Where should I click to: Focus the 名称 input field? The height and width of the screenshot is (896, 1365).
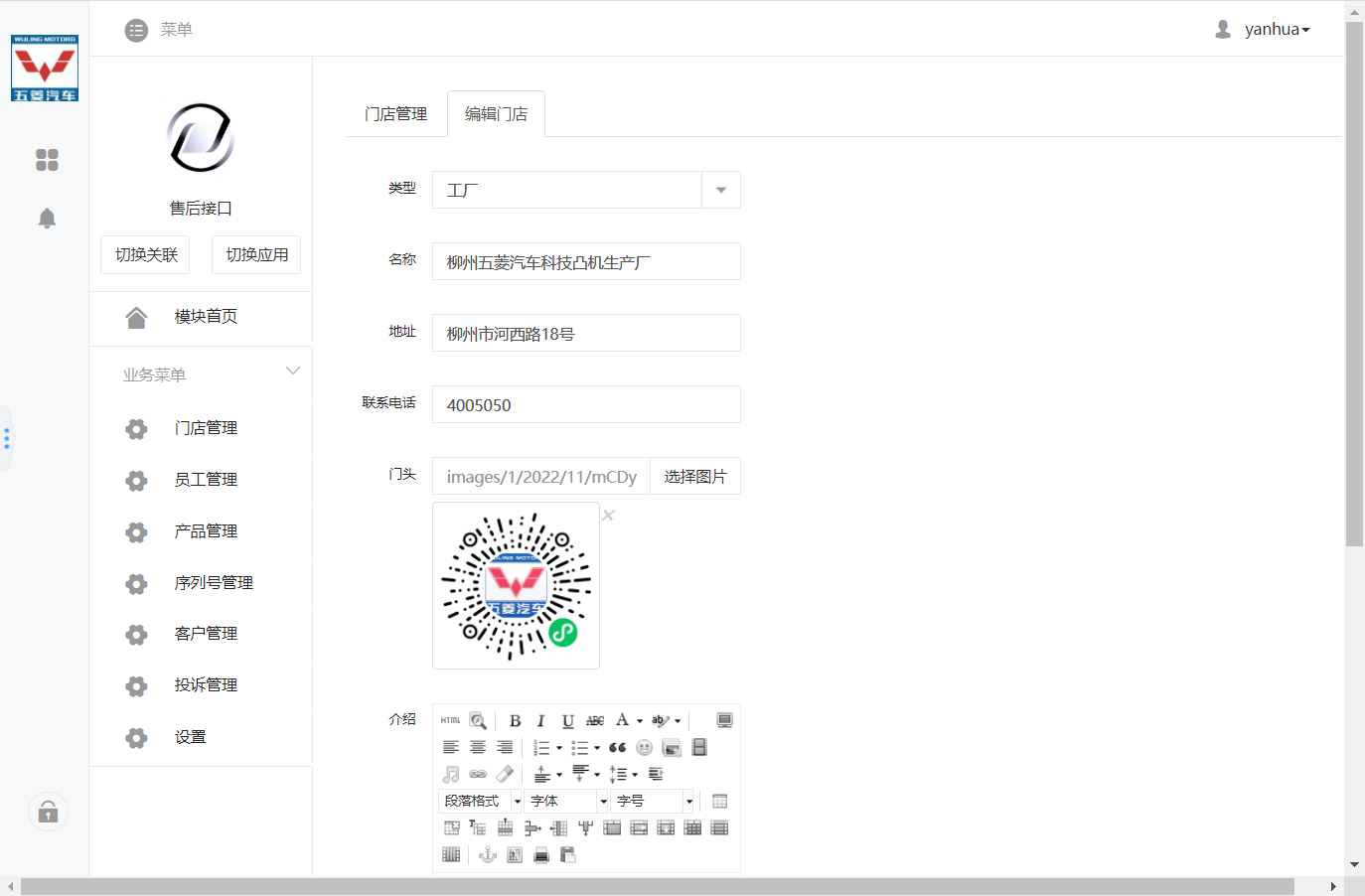tap(586, 261)
